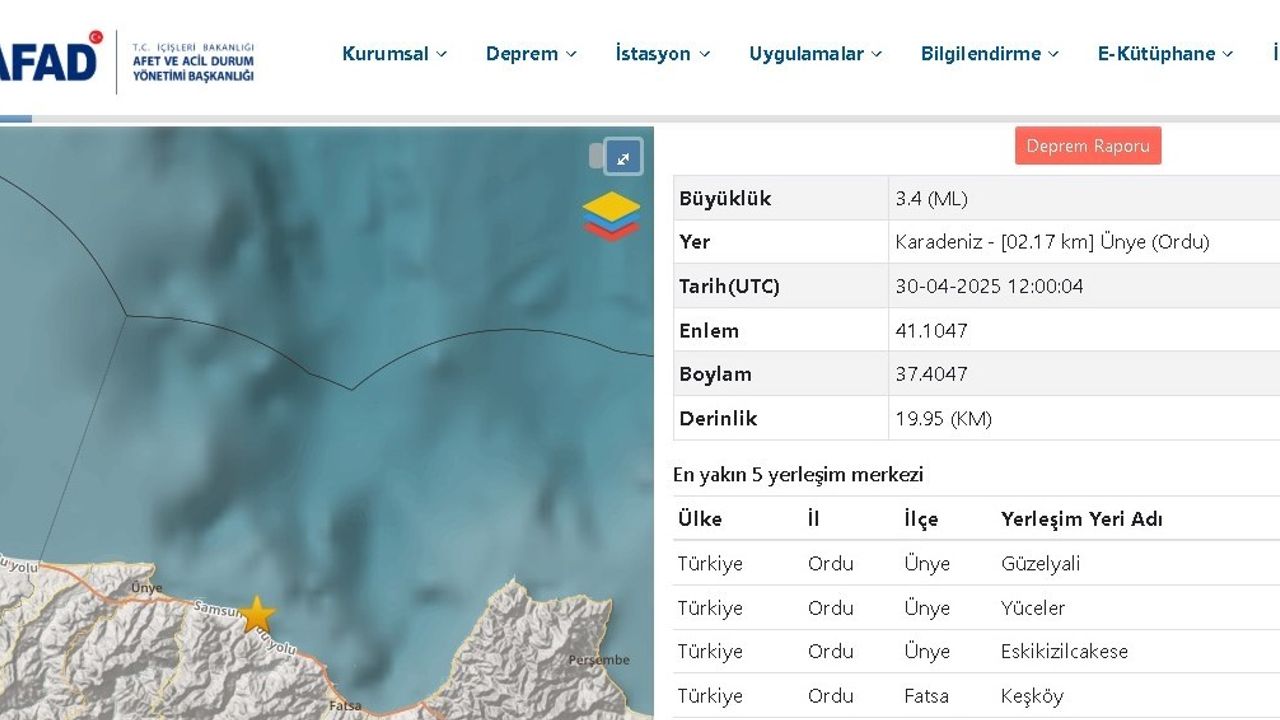Click the Fatsa label on the map
This screenshot has height=720, width=1280.
click(345, 706)
